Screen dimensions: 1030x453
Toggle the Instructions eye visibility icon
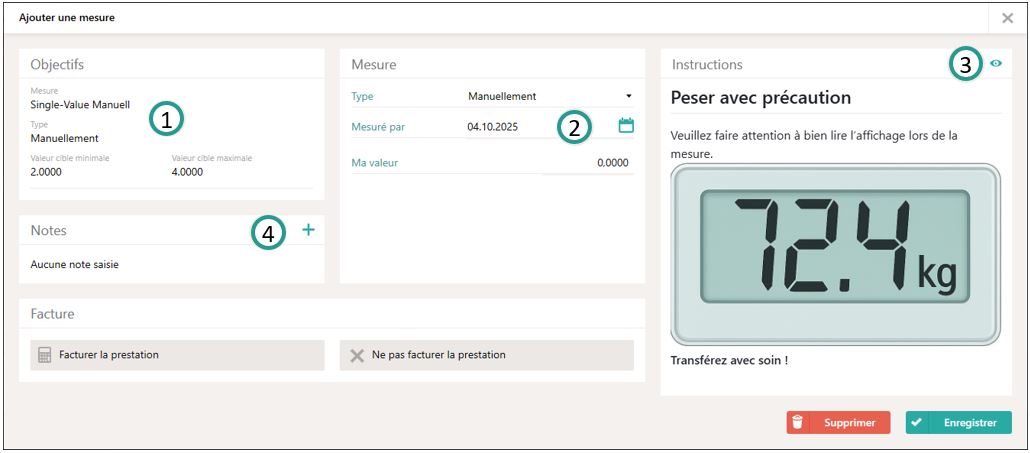point(996,64)
